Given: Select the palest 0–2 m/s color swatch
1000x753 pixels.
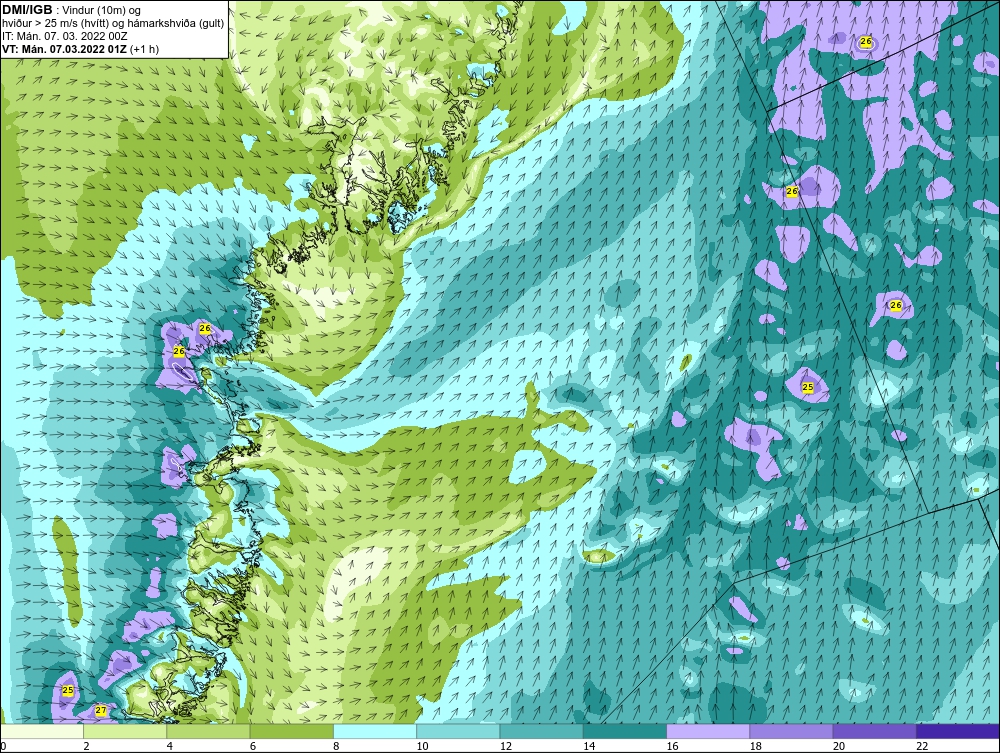Looking at the screenshot, I should coord(41,731).
